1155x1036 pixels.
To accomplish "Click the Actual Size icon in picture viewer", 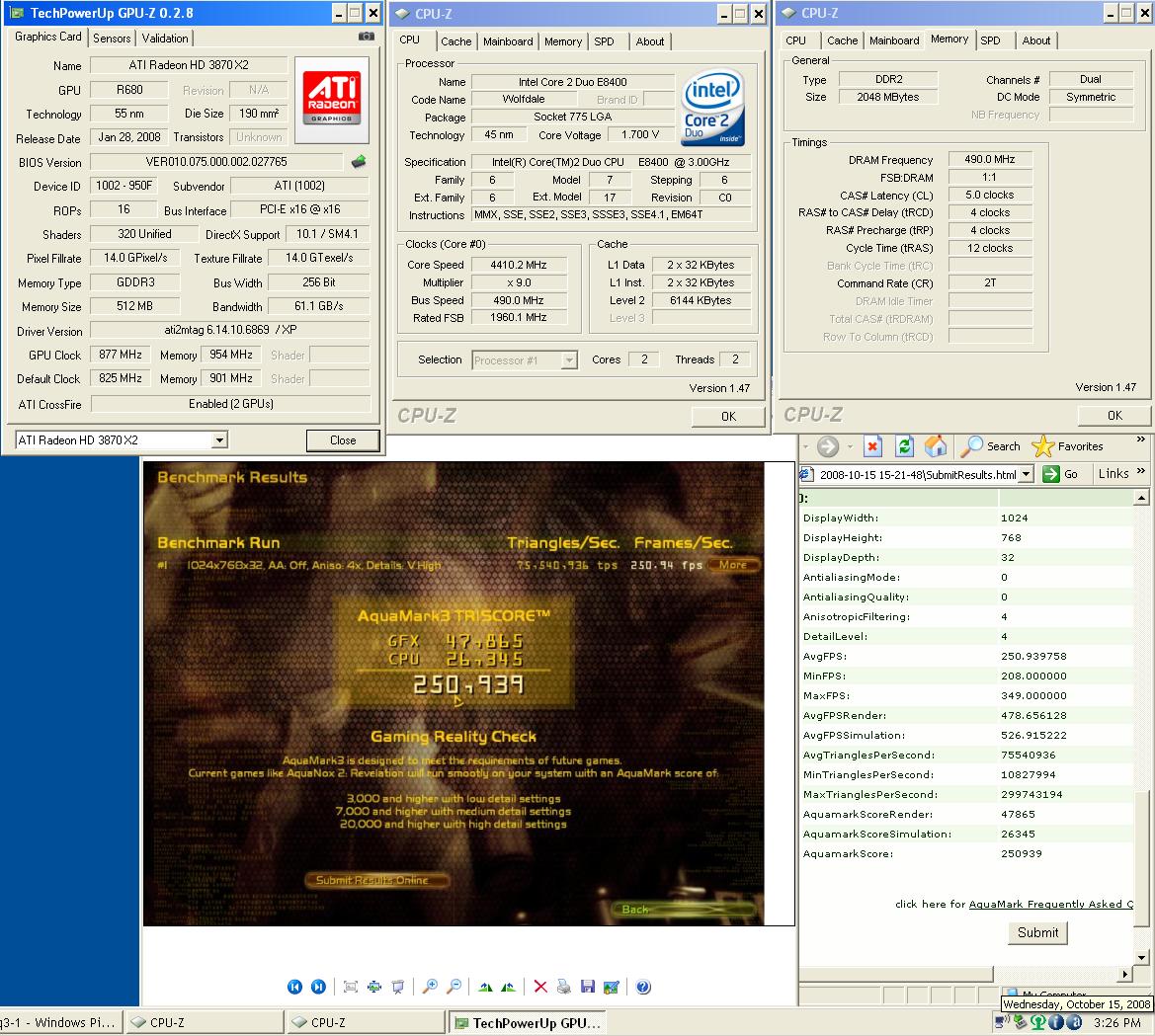I will pos(374,987).
